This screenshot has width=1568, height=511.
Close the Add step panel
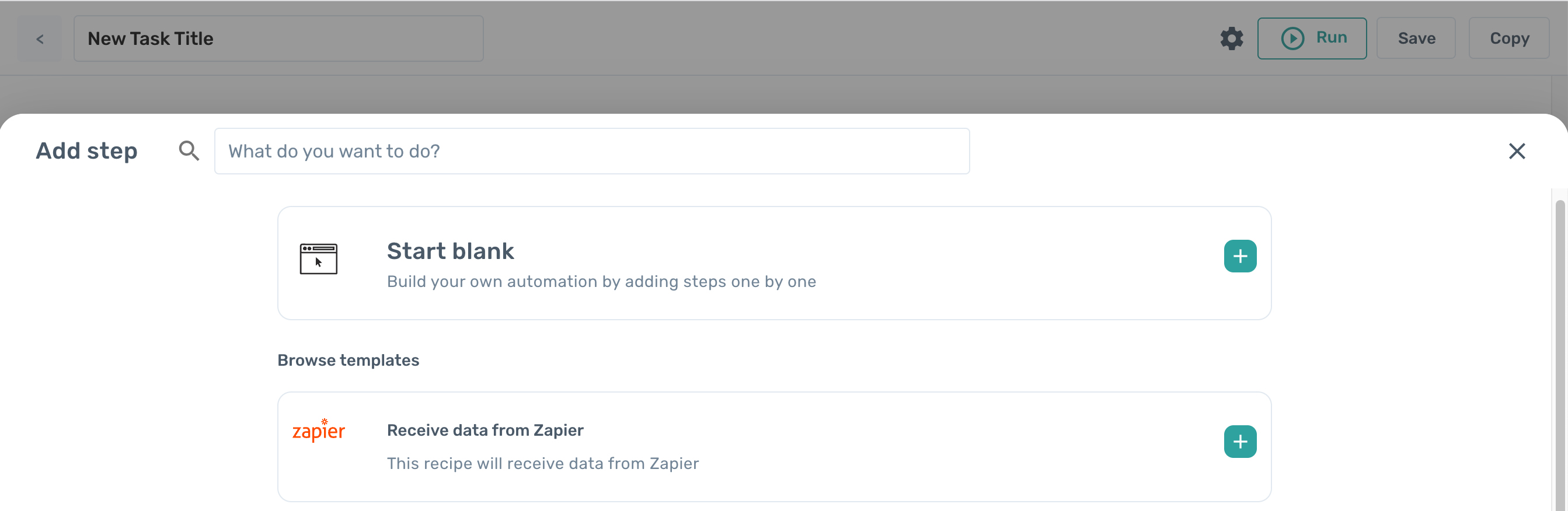pos(1516,151)
